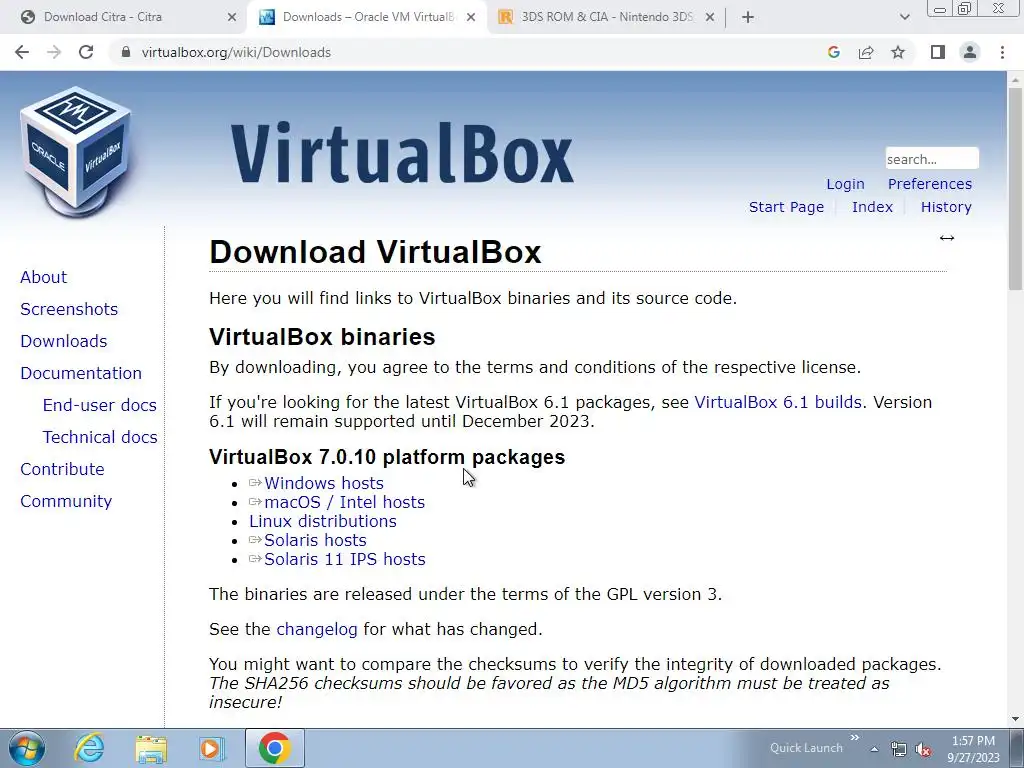Viewport: 1024px width, 768px height.
Task: Show hidden tray icons arrow
Action: [x=874, y=749]
